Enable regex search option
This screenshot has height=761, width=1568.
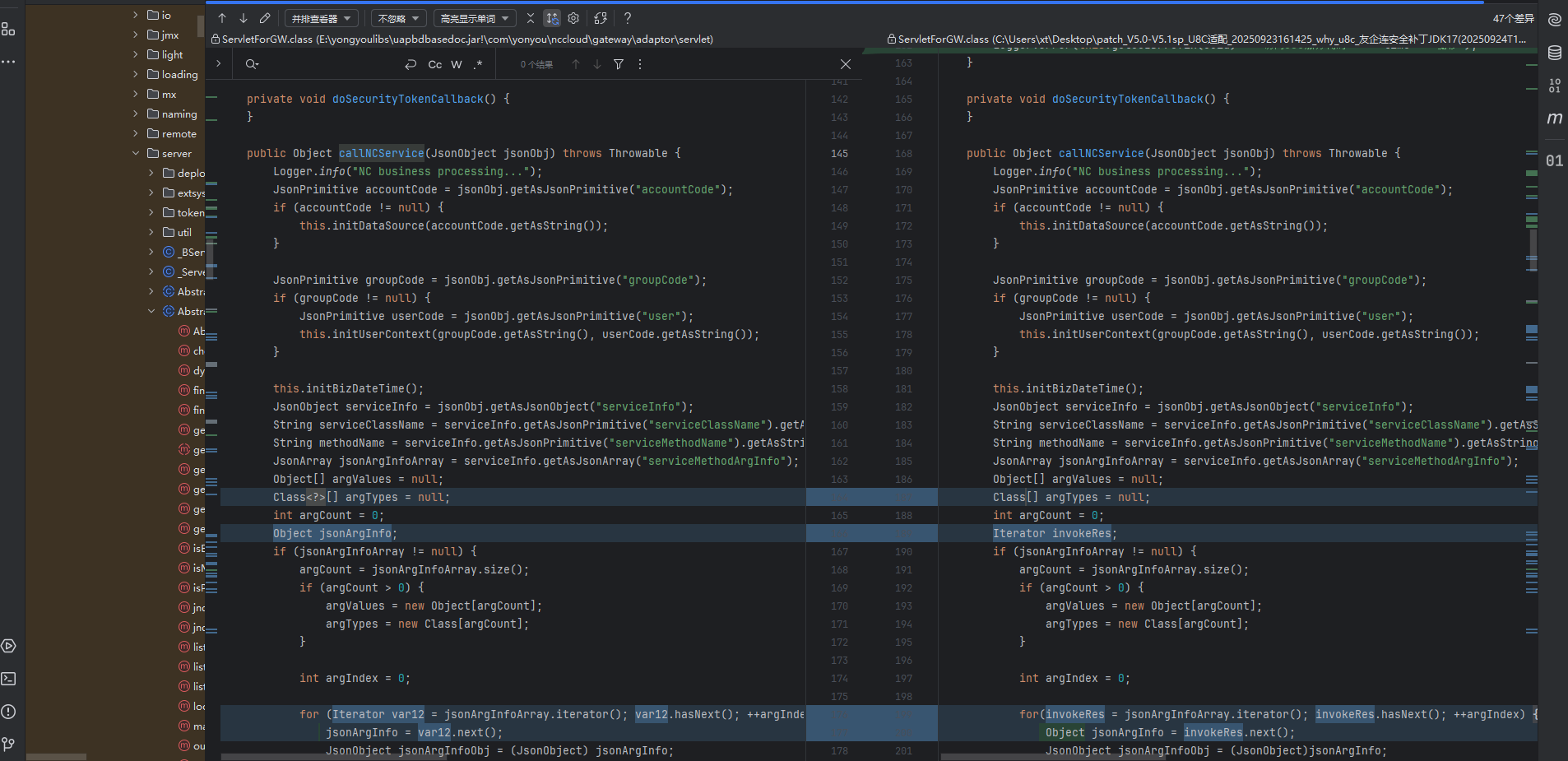coord(478,64)
